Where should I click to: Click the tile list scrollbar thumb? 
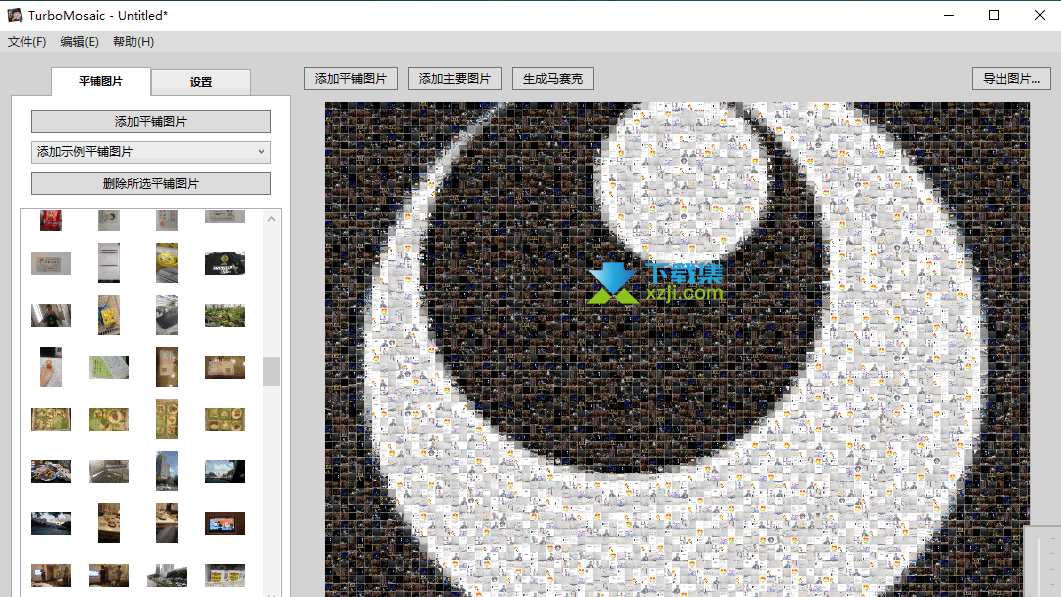(x=271, y=371)
